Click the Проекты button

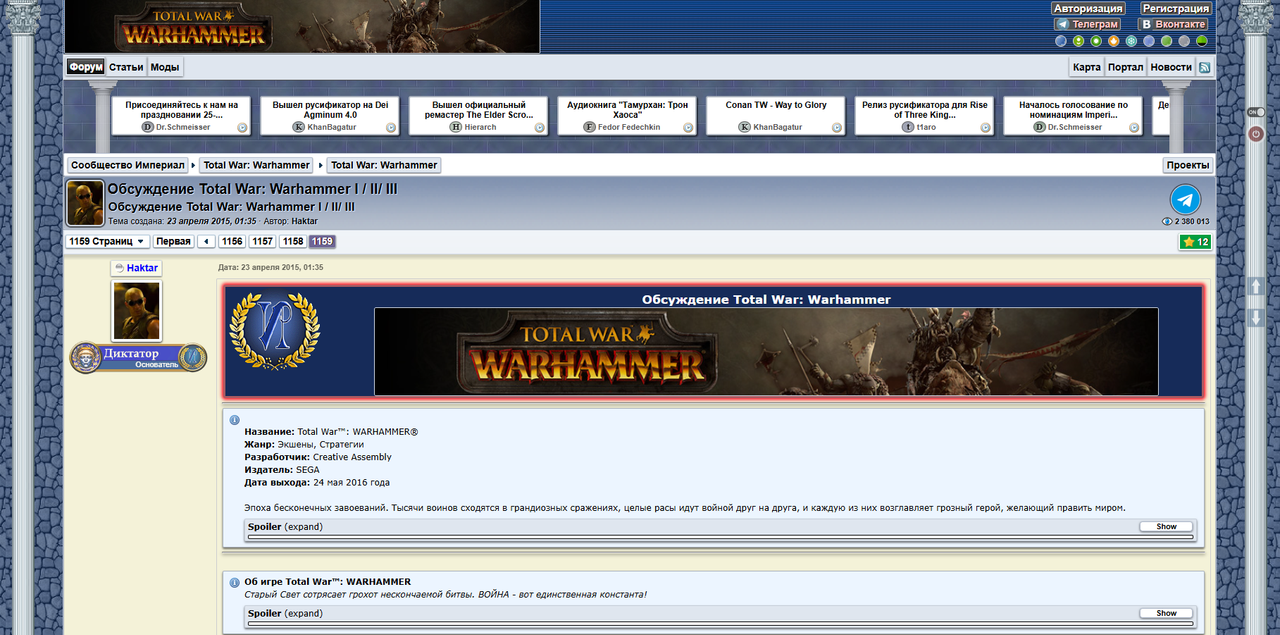pyautogui.click(x=1188, y=165)
